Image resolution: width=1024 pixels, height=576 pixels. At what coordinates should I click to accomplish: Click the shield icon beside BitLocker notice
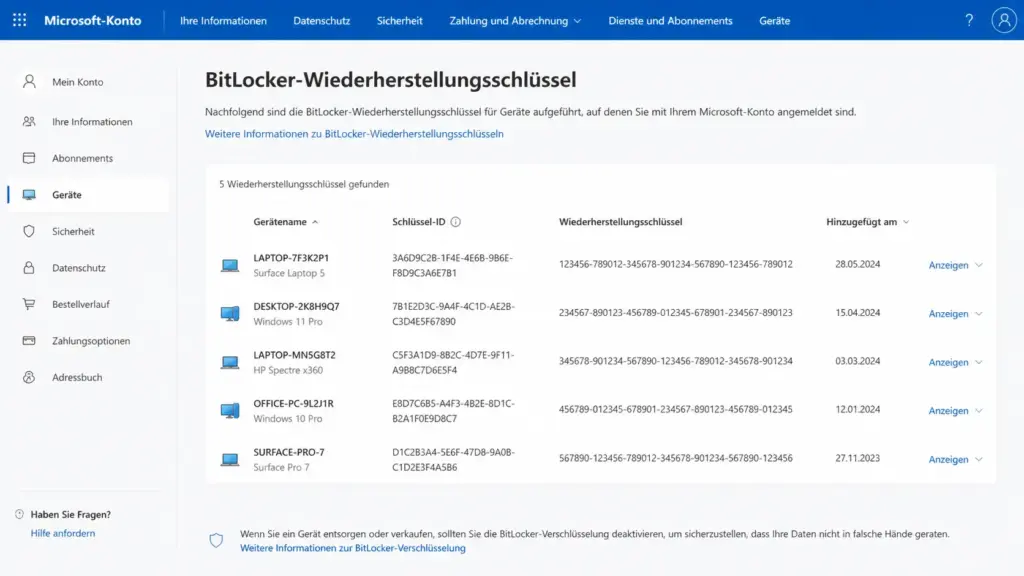coord(216,540)
